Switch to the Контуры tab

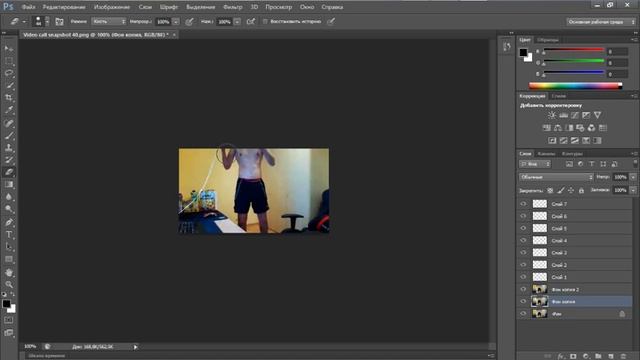[572, 154]
